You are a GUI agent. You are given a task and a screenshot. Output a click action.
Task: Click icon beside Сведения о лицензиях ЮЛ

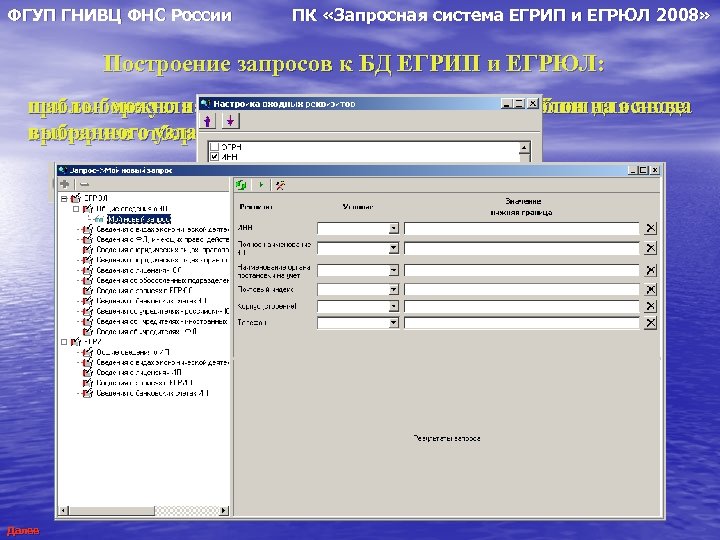[88, 270]
